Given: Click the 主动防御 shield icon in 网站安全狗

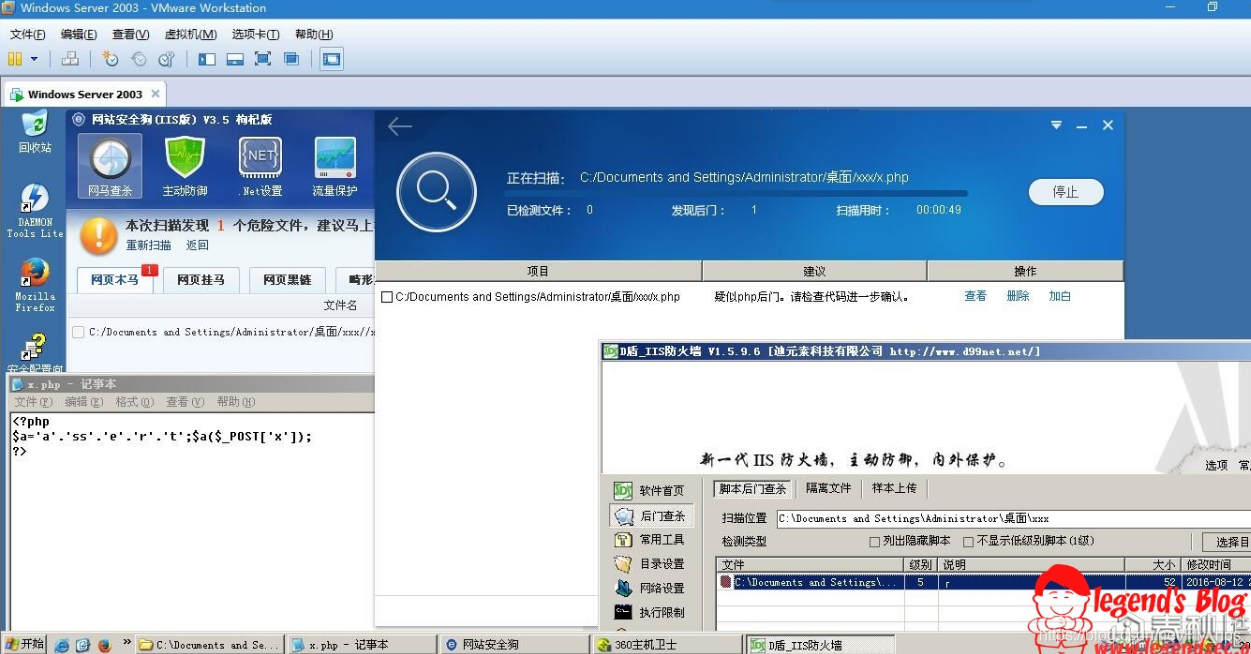Looking at the screenshot, I should pyautogui.click(x=185, y=166).
